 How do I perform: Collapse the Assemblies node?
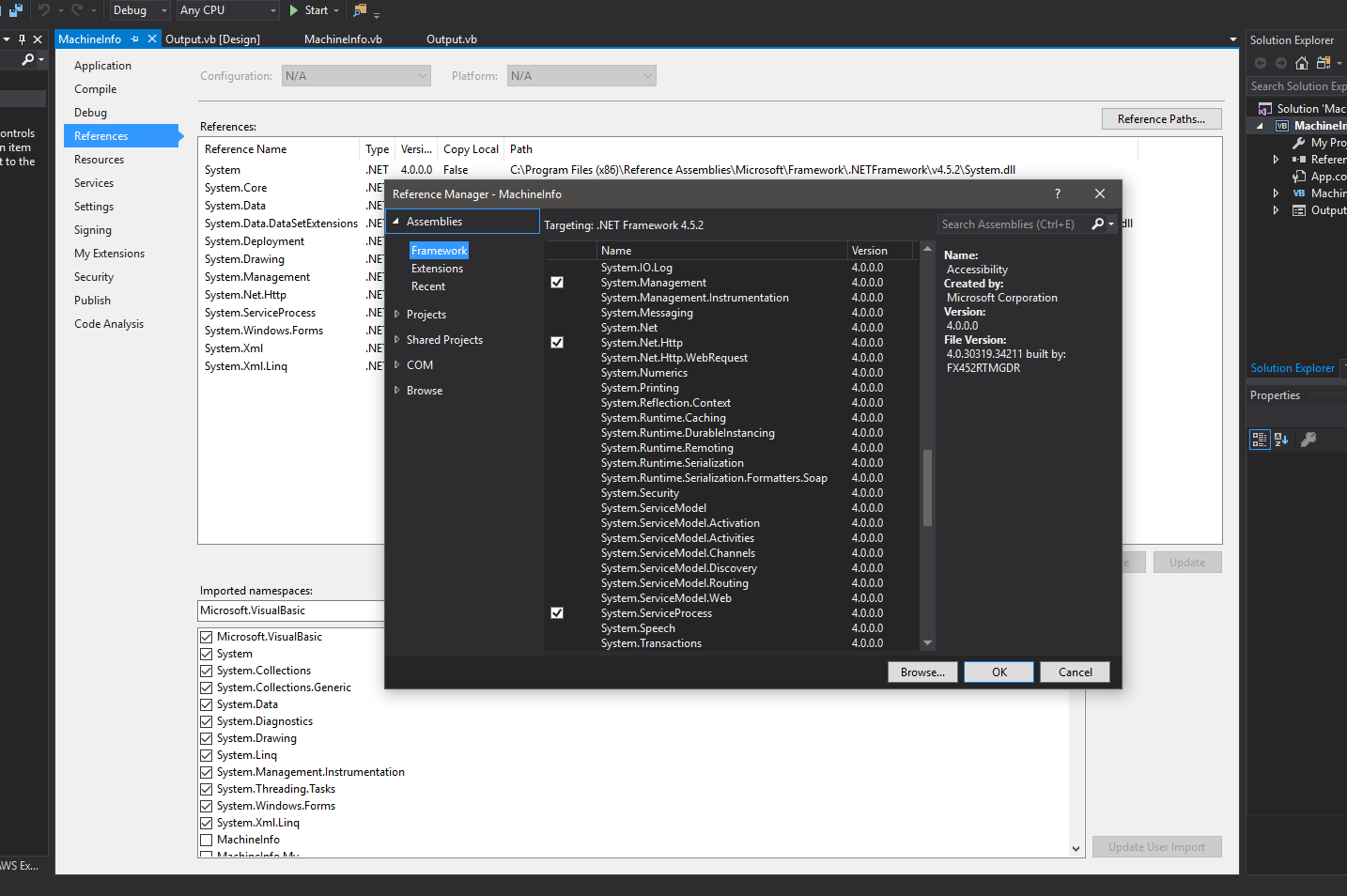point(396,222)
